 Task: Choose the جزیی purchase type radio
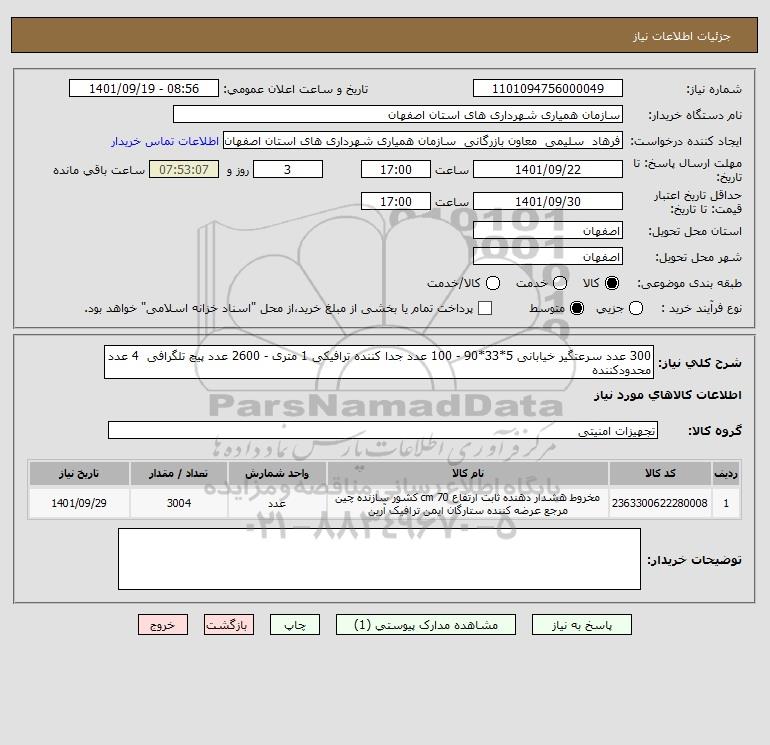coord(636,308)
